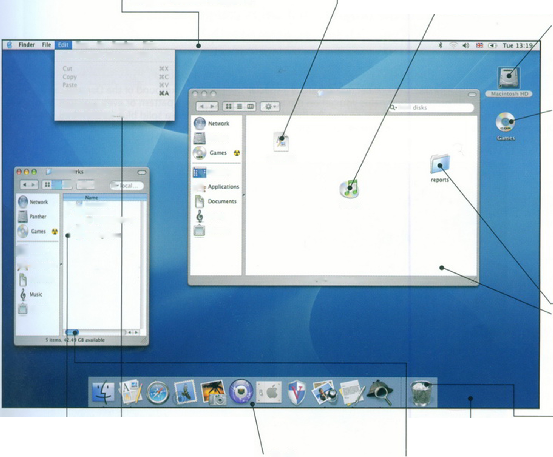Toggle the large window's toolbar with the pill button

click(472, 95)
